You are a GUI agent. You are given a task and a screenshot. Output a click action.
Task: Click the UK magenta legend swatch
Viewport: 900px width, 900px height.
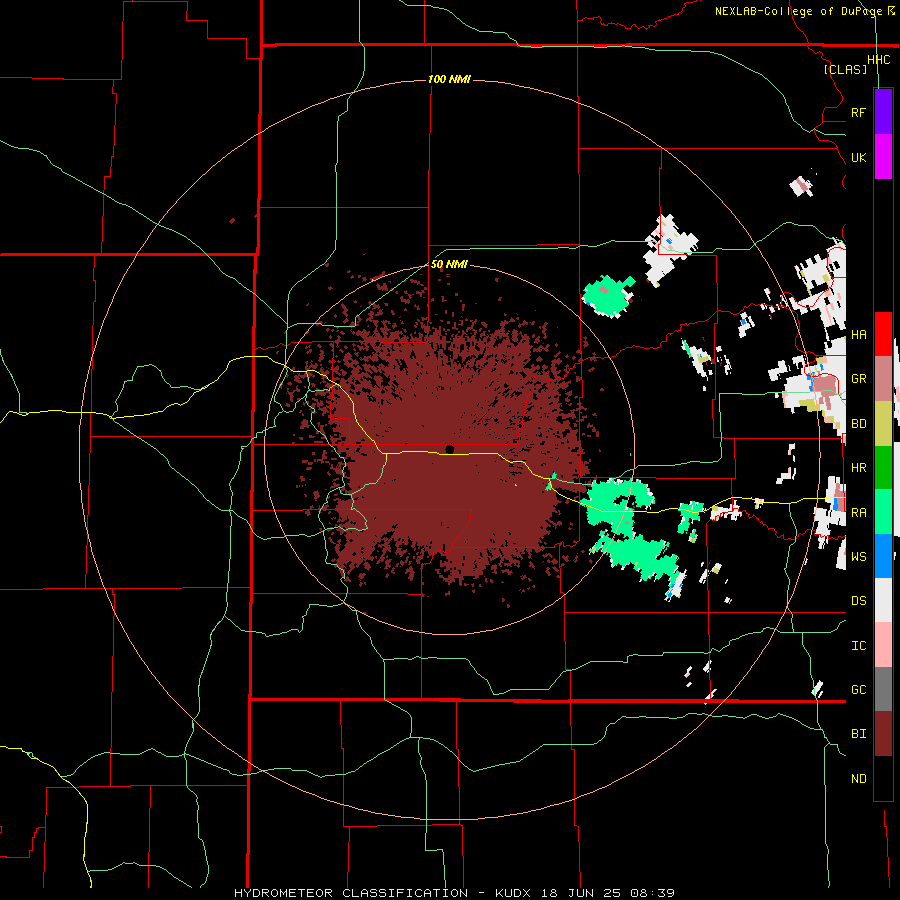pos(883,157)
